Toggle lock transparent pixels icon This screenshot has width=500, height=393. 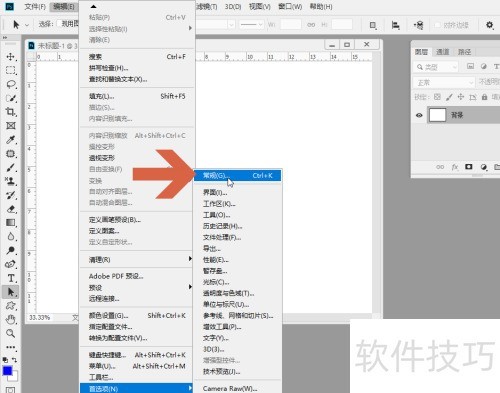(437, 97)
